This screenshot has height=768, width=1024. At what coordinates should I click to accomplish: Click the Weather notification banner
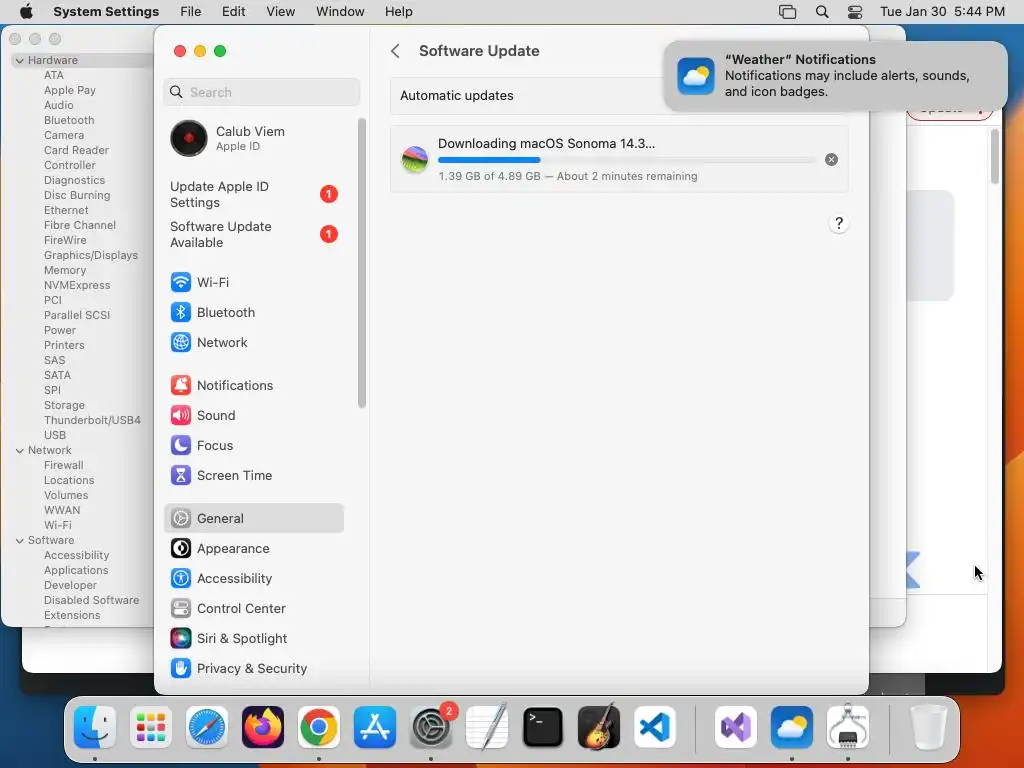(835, 76)
